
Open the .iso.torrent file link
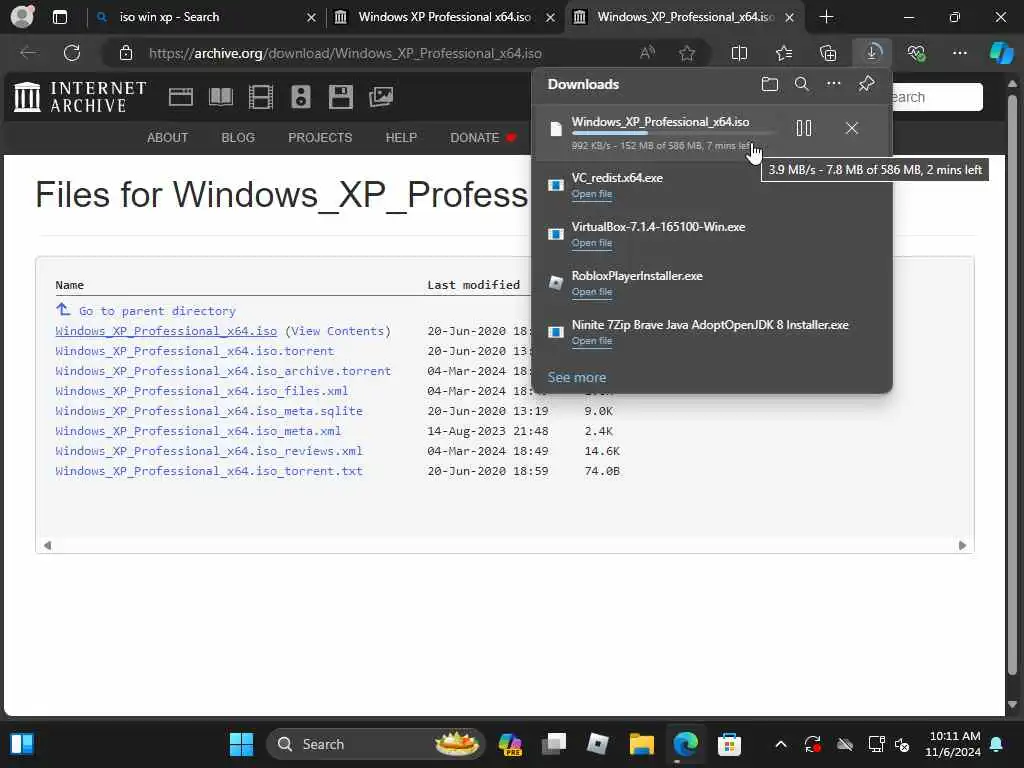[195, 351]
